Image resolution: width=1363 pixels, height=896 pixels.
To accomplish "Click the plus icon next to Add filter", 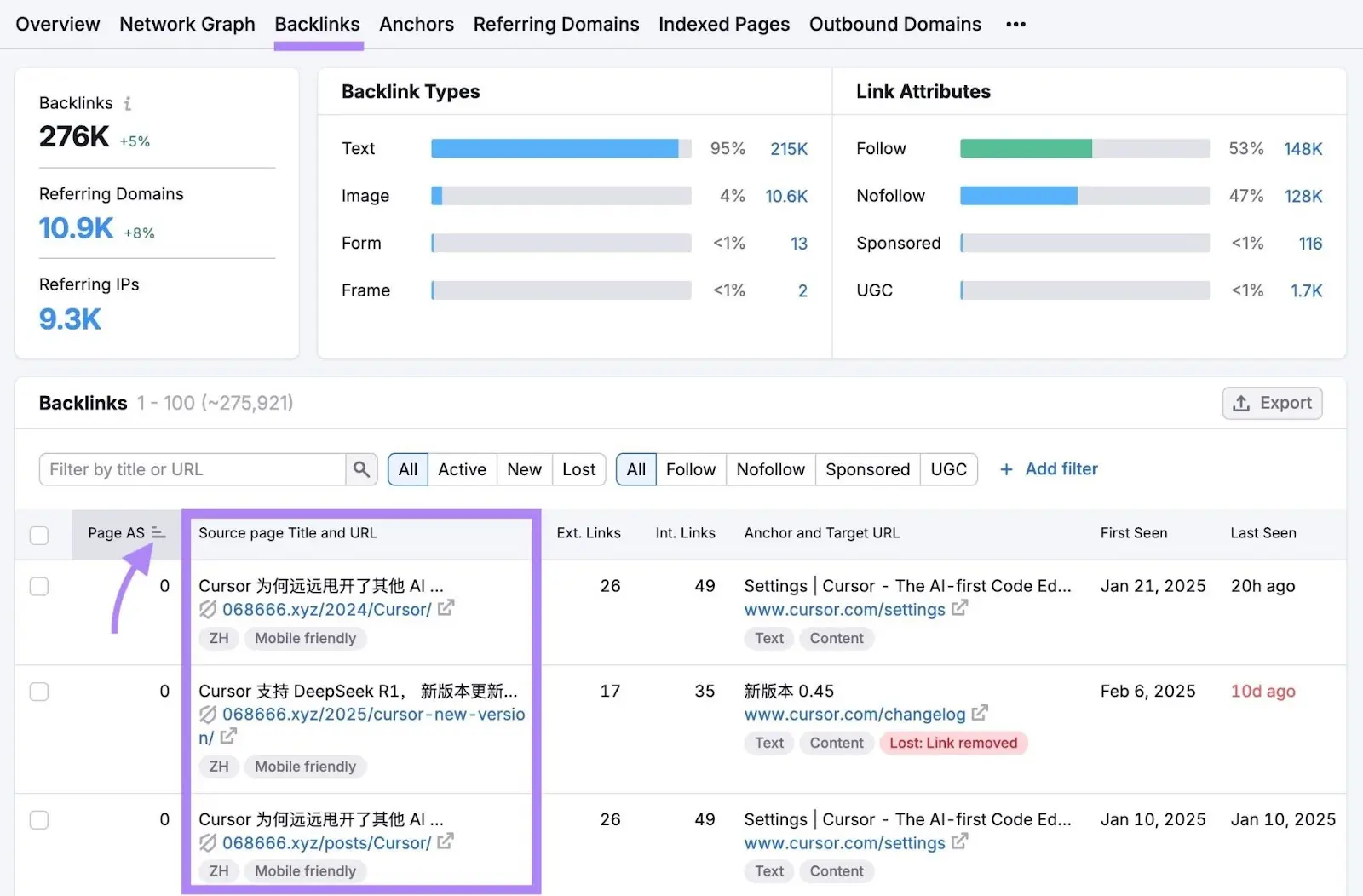I will (1007, 468).
